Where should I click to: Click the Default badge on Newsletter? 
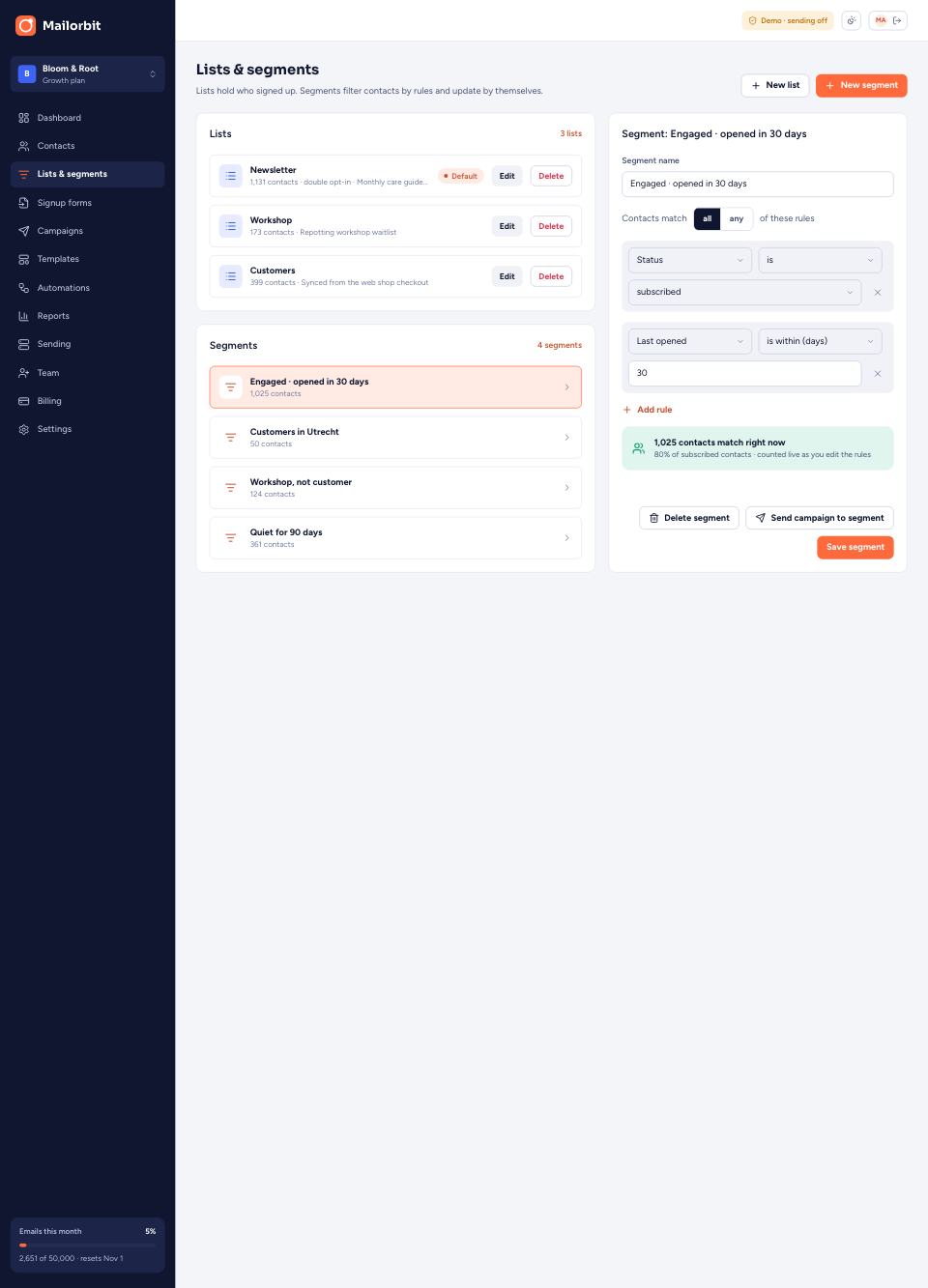coord(461,176)
